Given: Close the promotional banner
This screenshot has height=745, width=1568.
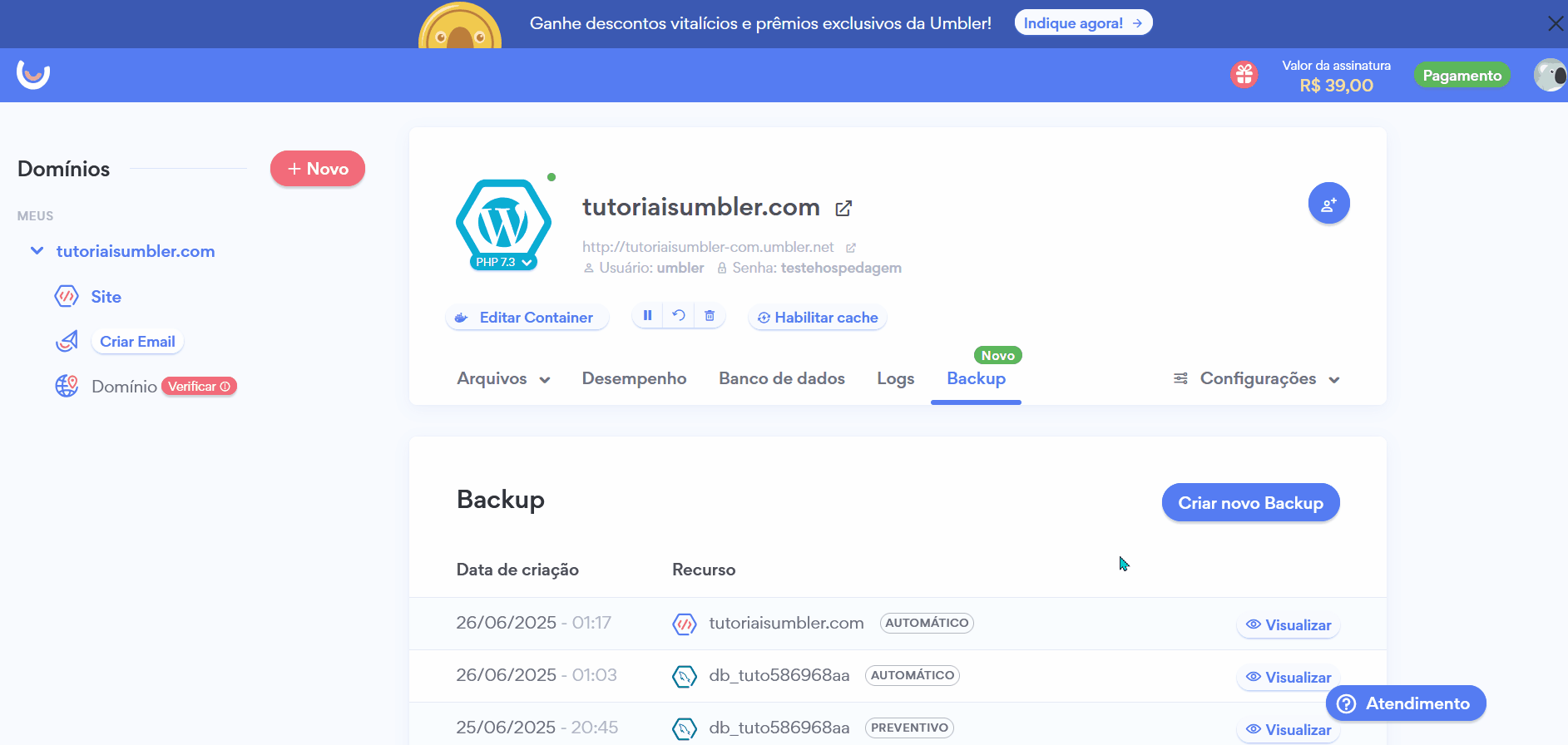Looking at the screenshot, I should [1555, 23].
